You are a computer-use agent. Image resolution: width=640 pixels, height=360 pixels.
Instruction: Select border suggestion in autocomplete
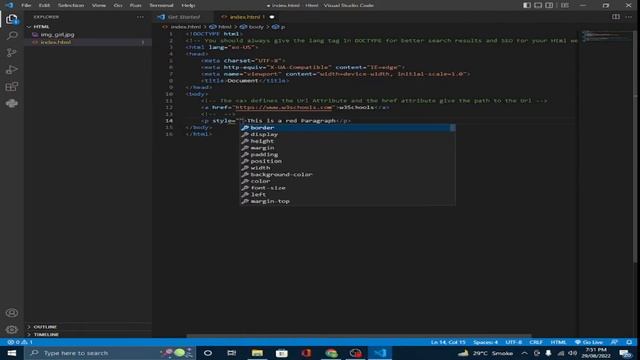[347, 128]
